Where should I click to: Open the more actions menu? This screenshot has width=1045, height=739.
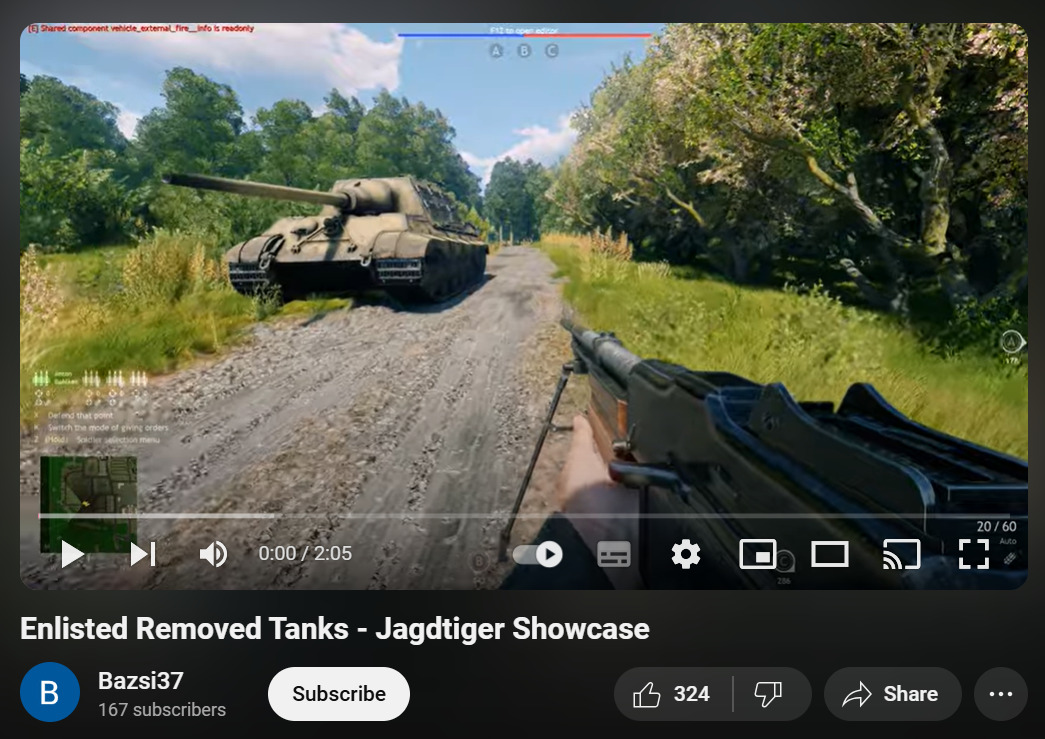[x=1000, y=694]
